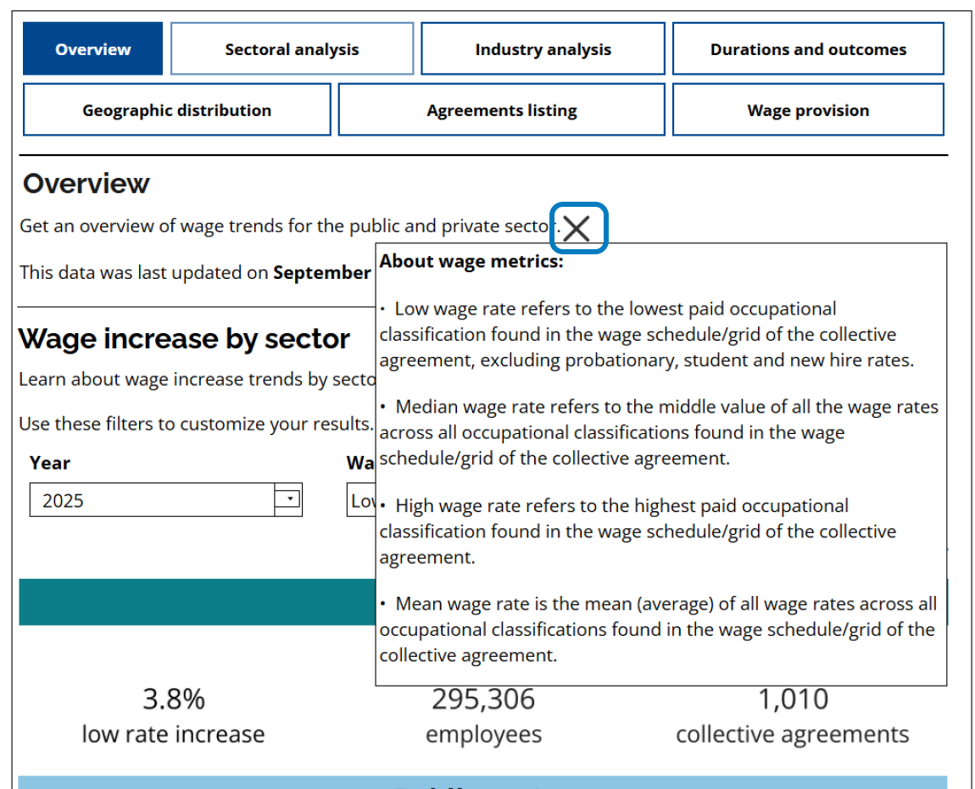Viewport: 975px width, 789px height.
Task: Close the wage metrics tooltip with X
Action: (x=578, y=228)
